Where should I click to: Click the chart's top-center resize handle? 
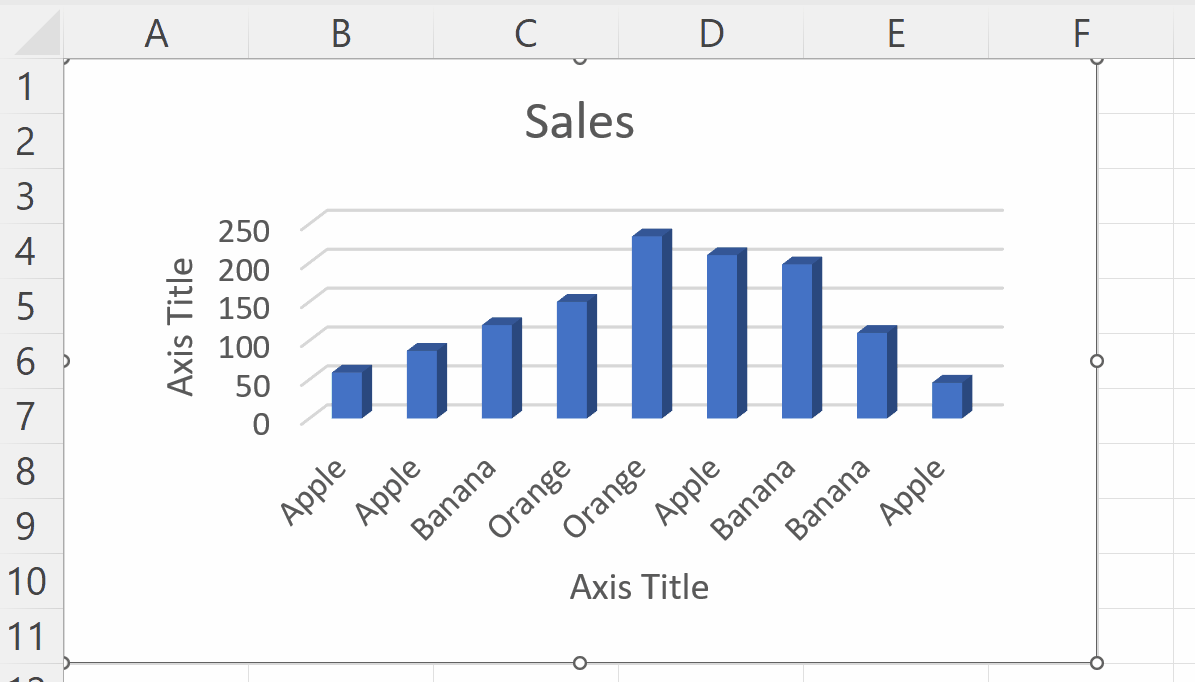coord(578,61)
